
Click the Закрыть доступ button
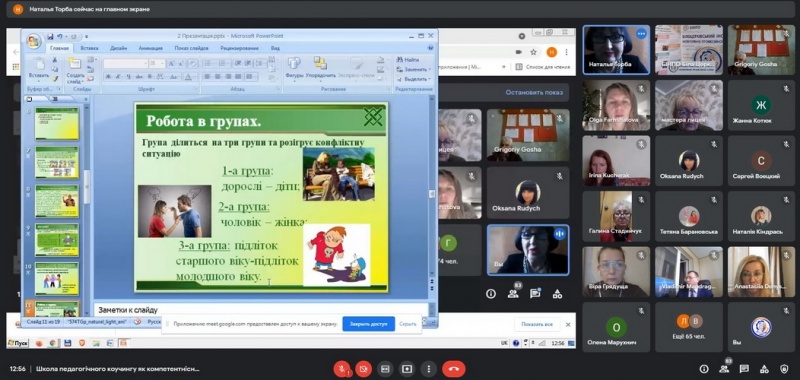coord(368,324)
